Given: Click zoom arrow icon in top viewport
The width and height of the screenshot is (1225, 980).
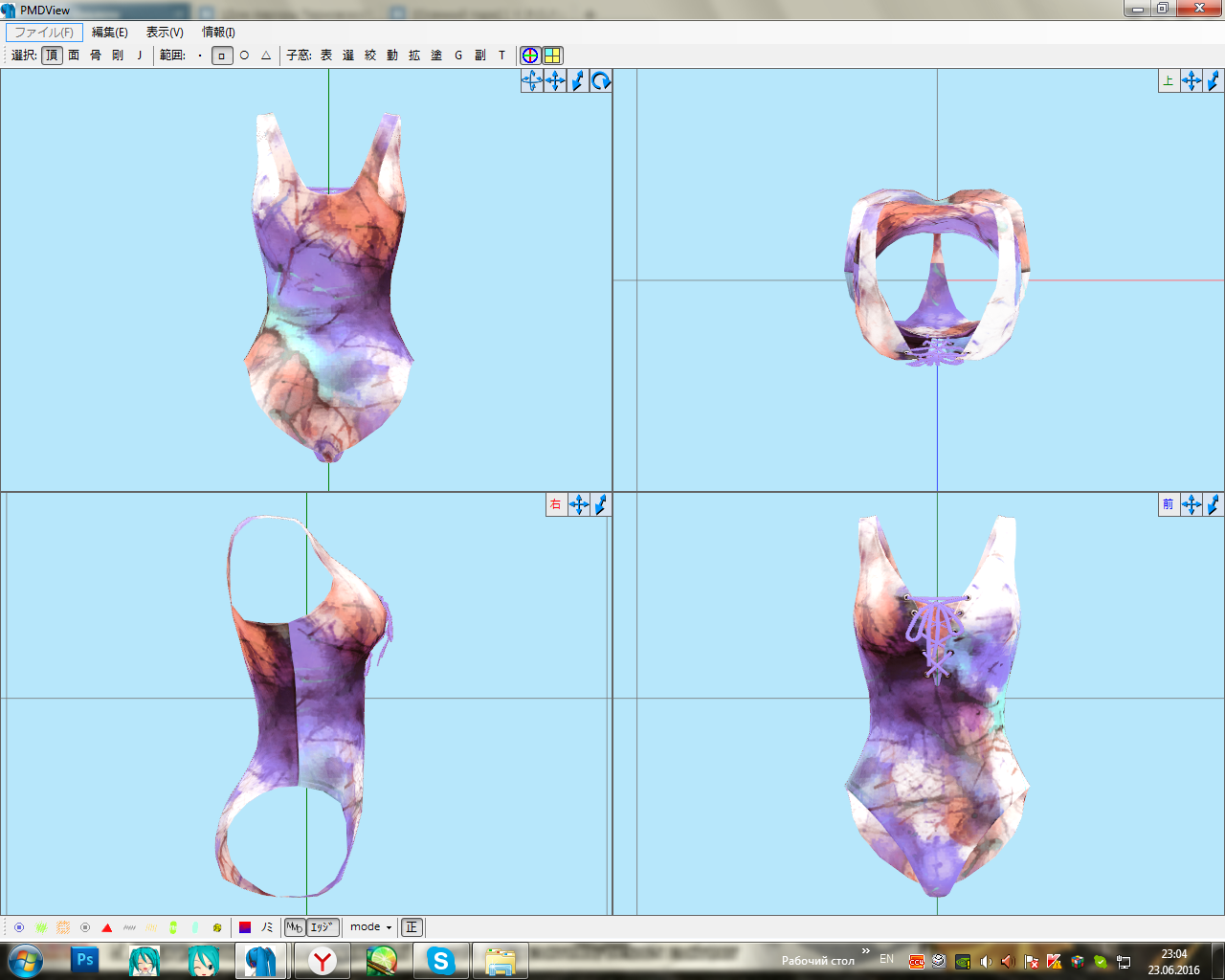Looking at the screenshot, I should pyautogui.click(x=1214, y=81).
